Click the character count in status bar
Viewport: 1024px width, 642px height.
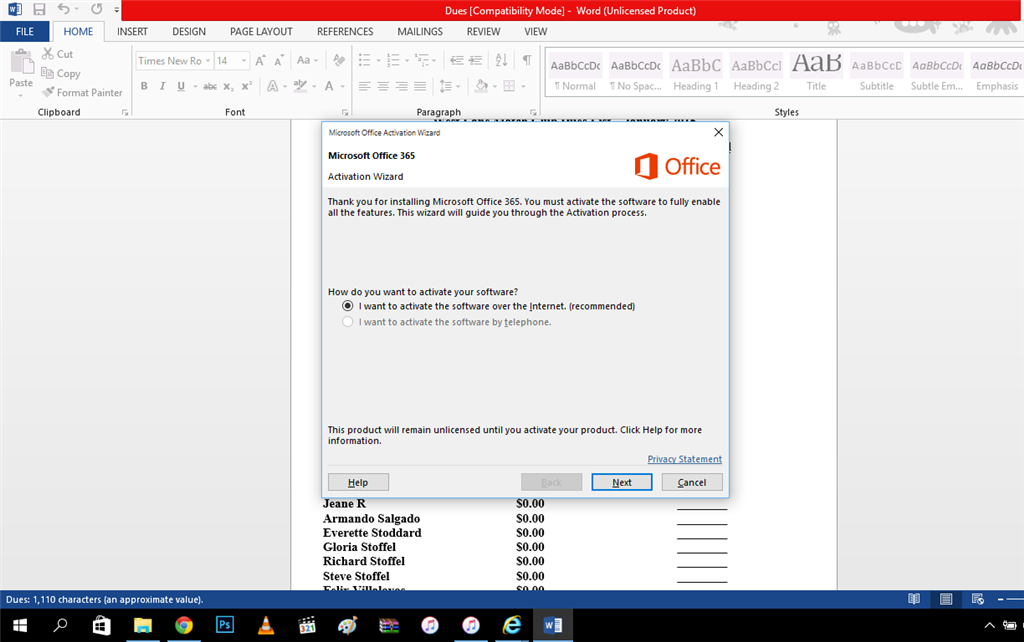click(x=104, y=599)
